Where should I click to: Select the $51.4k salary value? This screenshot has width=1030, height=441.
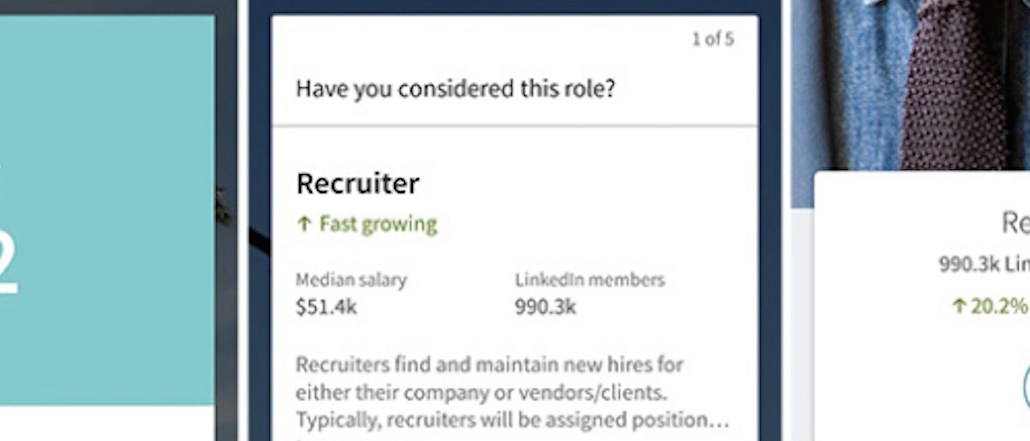coord(326,307)
